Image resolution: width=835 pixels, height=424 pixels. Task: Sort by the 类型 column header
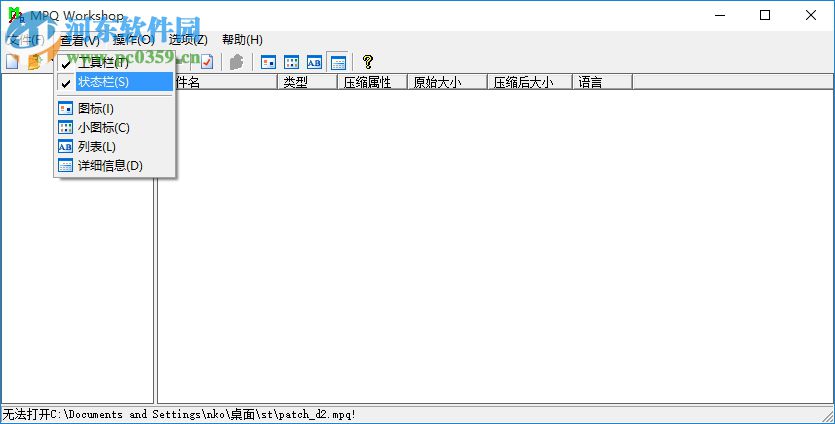(x=307, y=82)
